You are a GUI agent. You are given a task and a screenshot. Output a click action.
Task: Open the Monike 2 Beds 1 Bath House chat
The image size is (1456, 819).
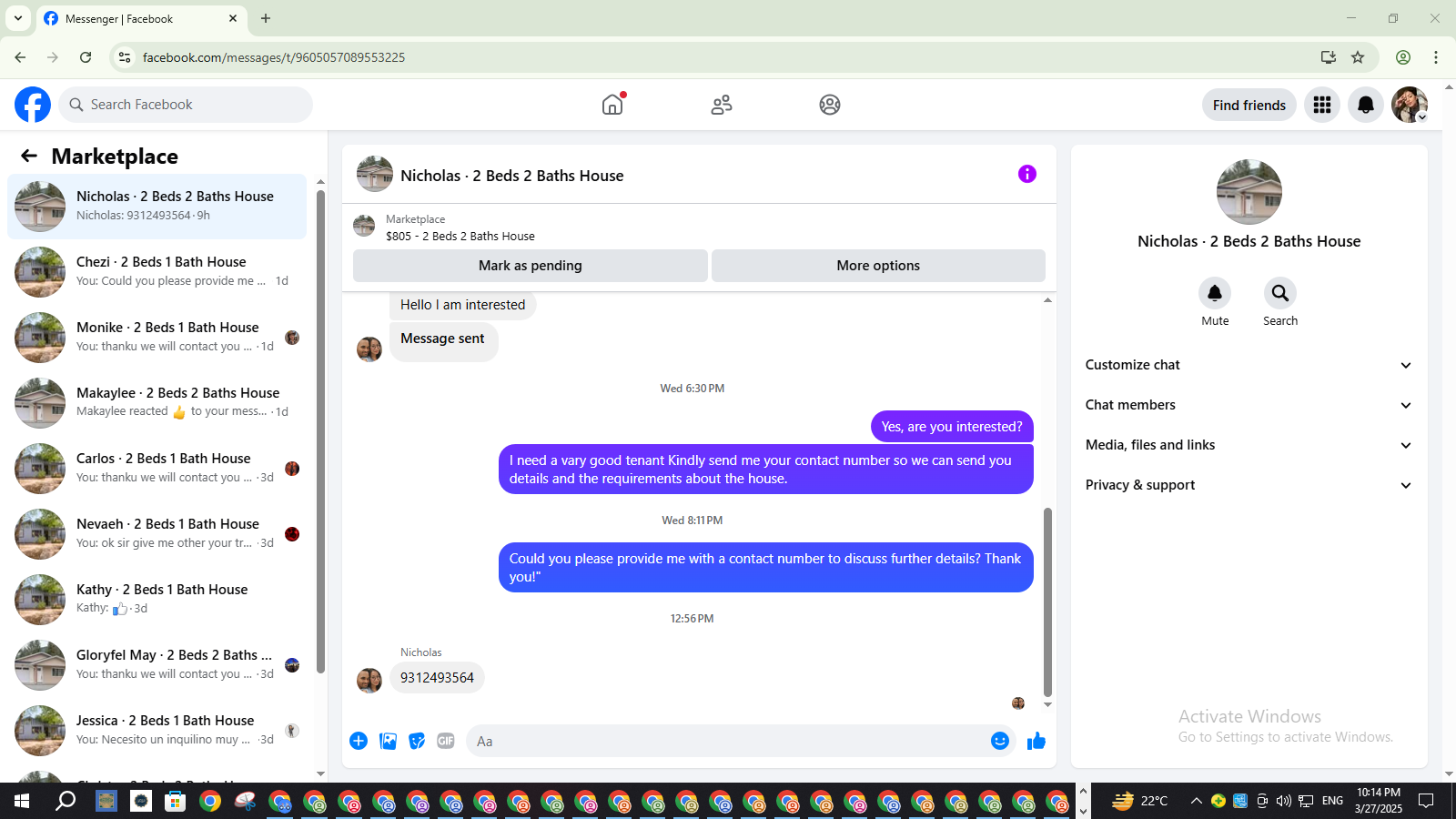157,338
